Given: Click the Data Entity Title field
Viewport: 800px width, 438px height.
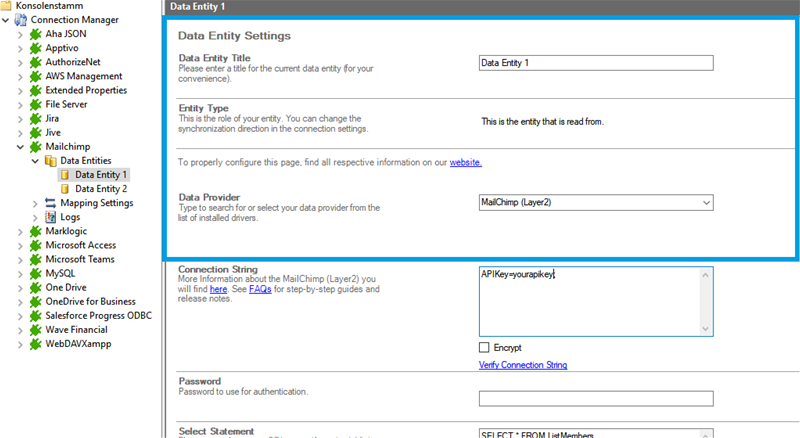Looking at the screenshot, I should [x=595, y=63].
